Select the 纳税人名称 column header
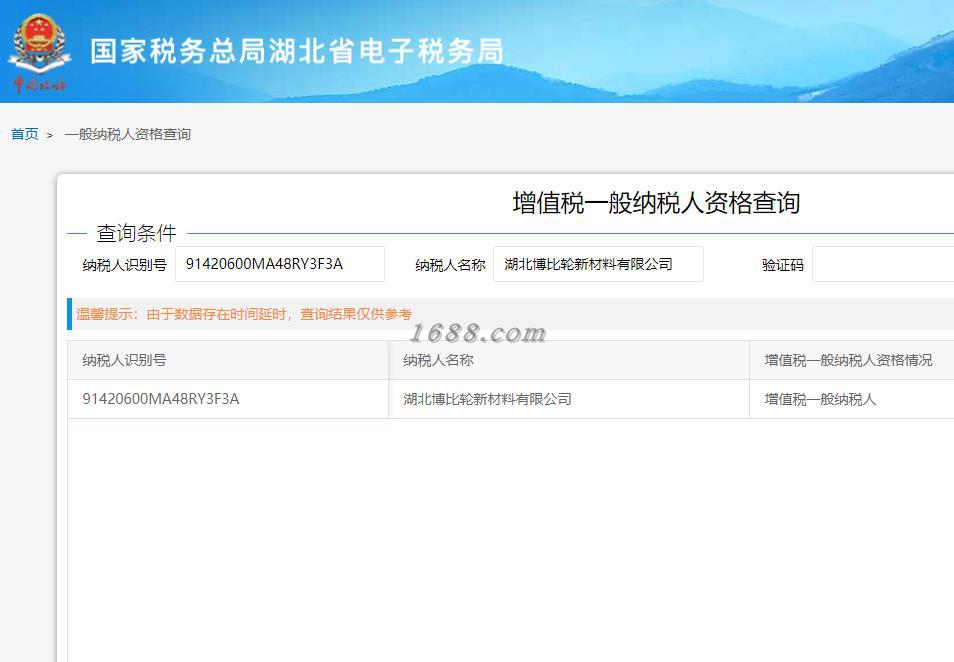 pos(569,360)
